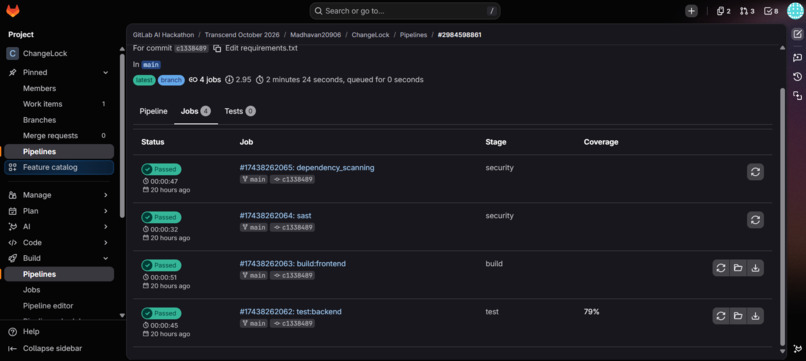This screenshot has width=806, height=361.
Task: Focus the Search or go to field
Action: pos(405,11)
